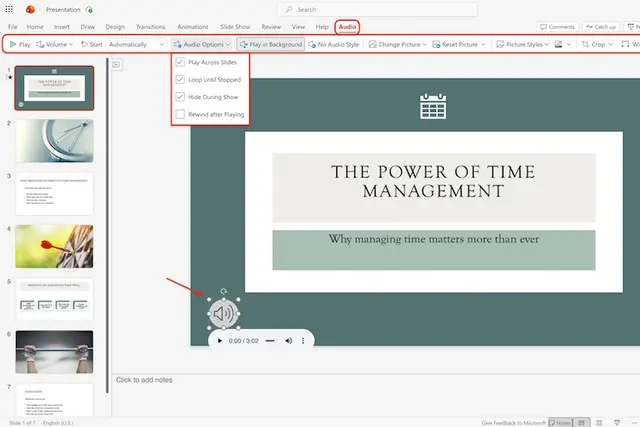
Task: Click the Change Picture button
Action: point(394,44)
